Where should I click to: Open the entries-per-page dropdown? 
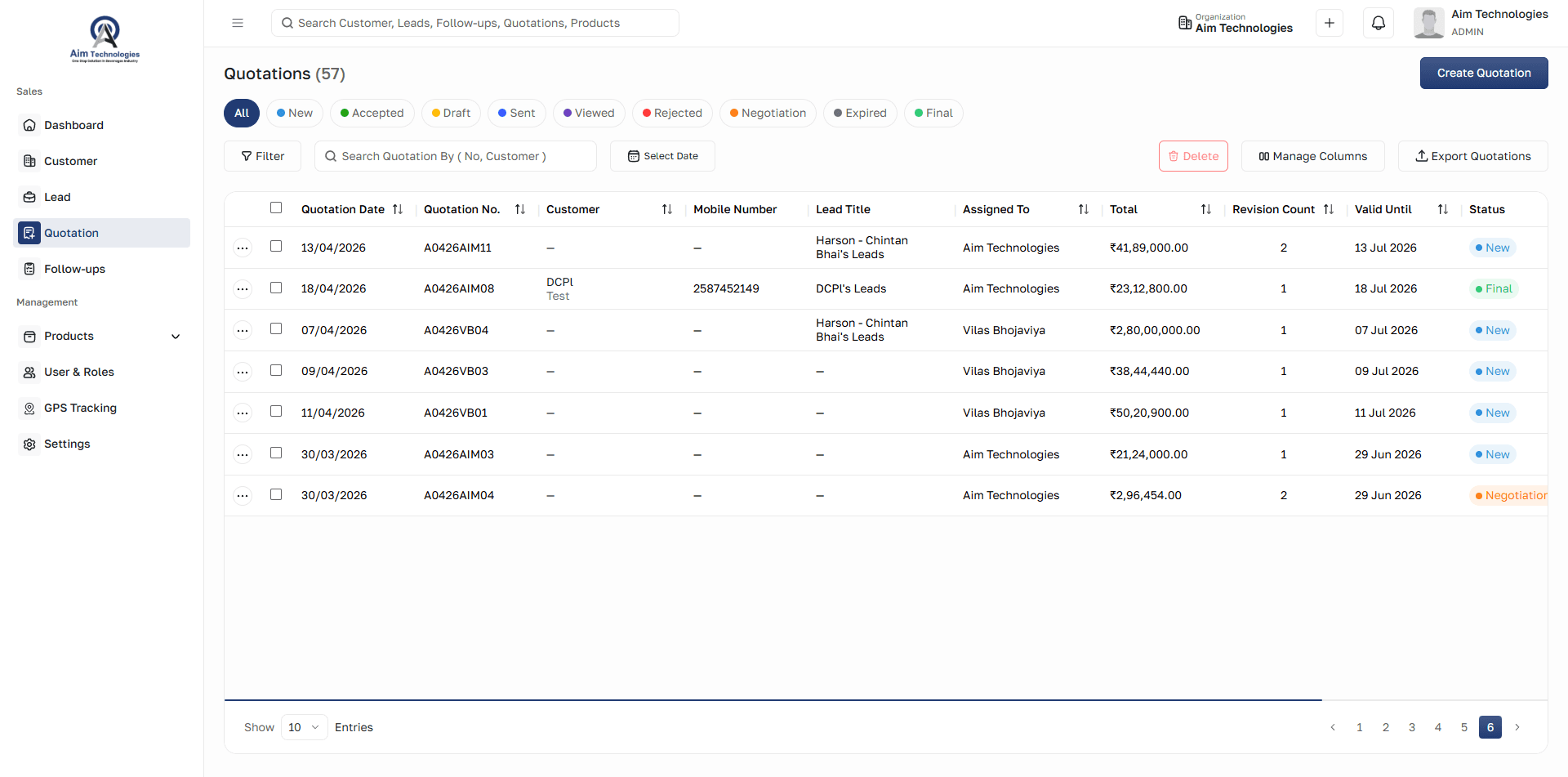(x=305, y=727)
